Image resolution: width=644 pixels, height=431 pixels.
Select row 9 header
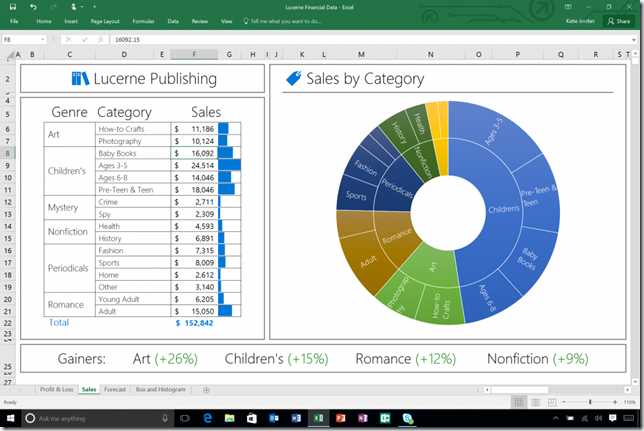(x=7, y=165)
